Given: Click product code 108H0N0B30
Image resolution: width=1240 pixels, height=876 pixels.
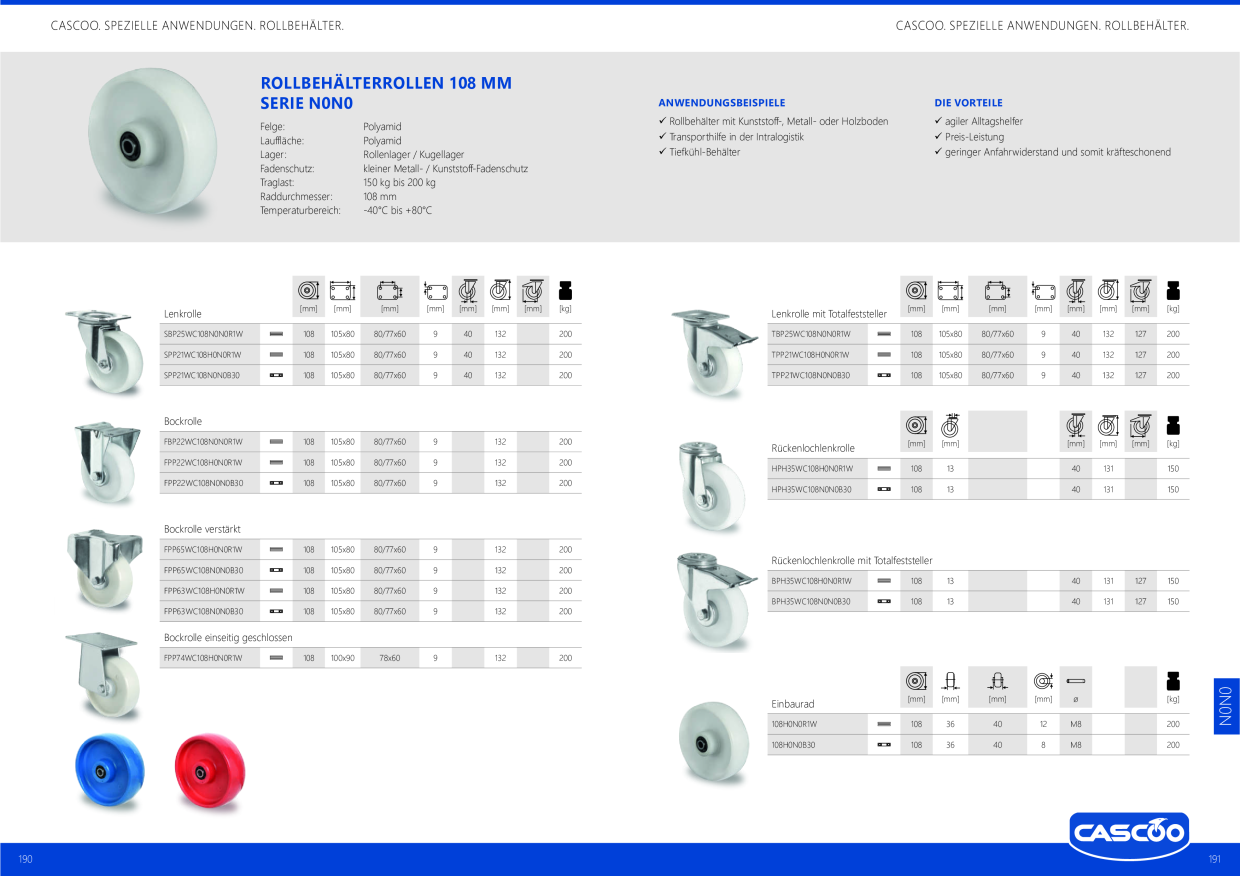Looking at the screenshot, I should coord(794,744).
